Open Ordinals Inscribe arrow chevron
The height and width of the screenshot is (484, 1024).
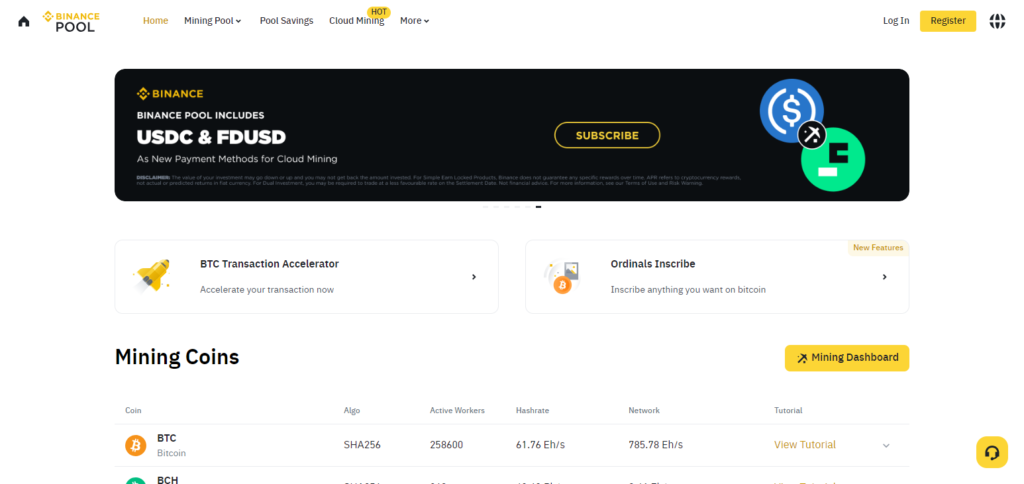884,277
